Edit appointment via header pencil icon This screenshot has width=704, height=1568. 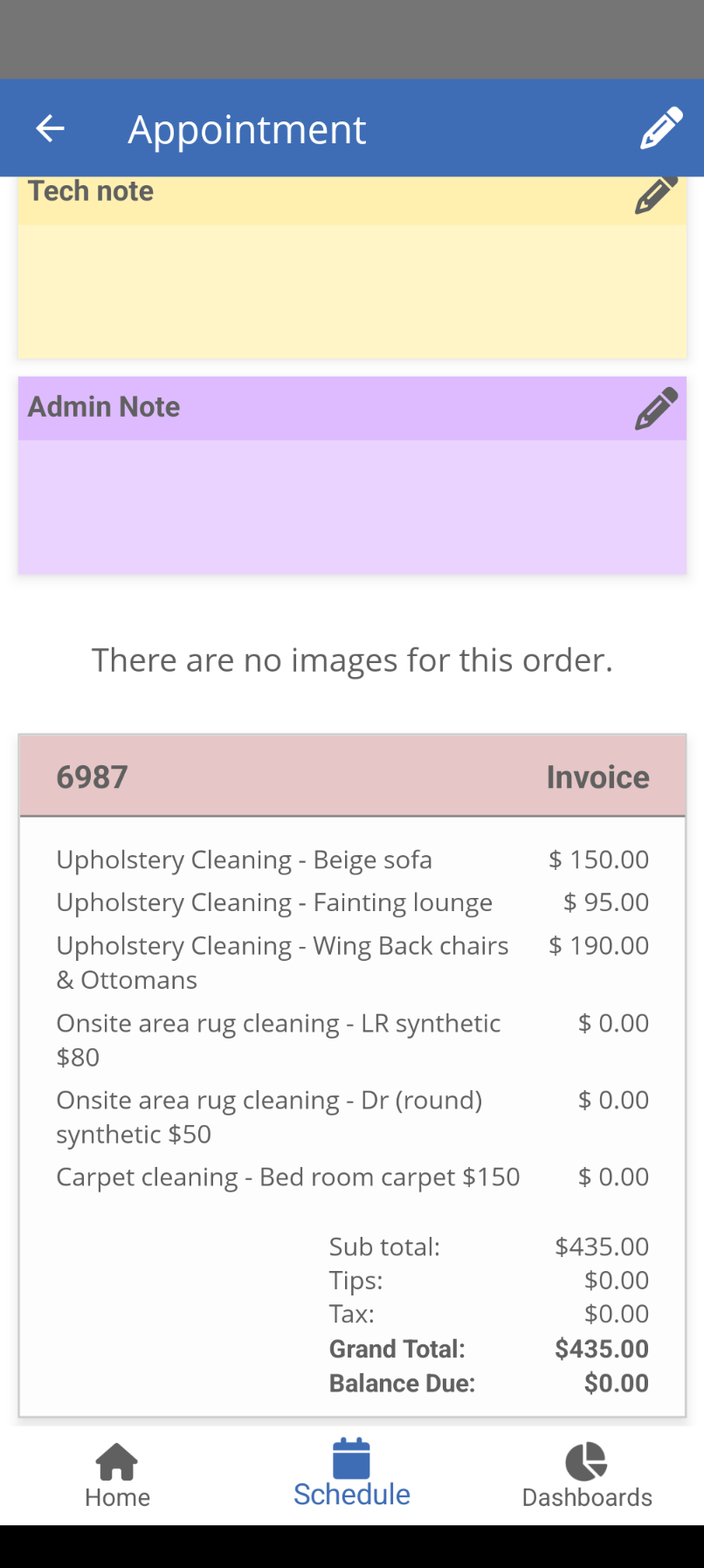coord(660,128)
